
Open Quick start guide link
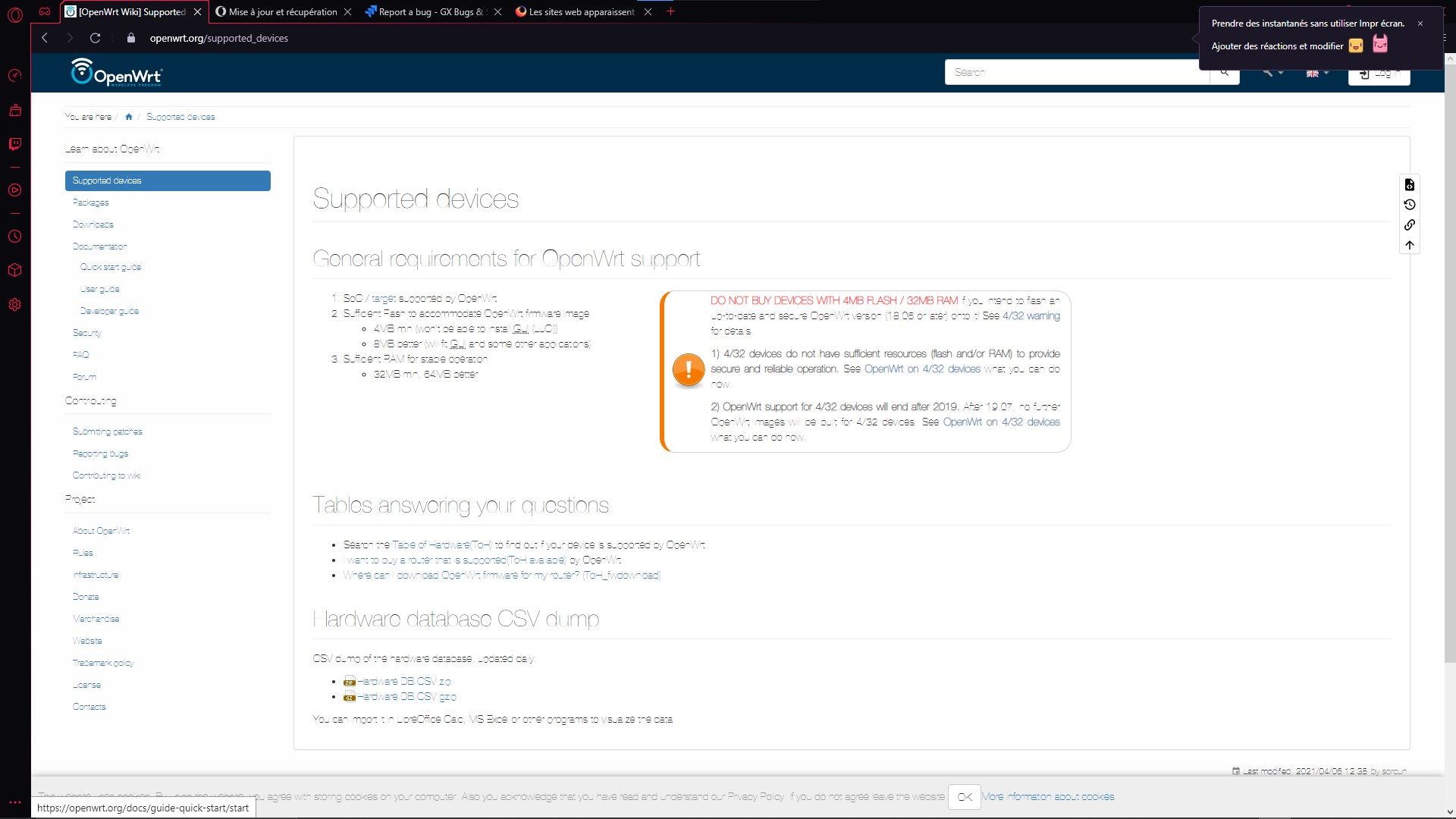point(111,267)
